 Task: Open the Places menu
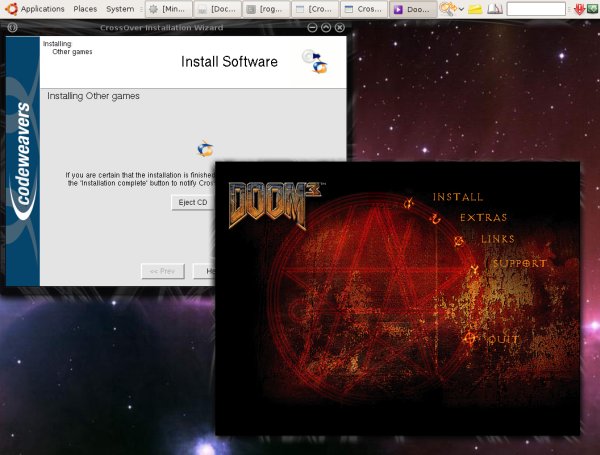click(85, 9)
